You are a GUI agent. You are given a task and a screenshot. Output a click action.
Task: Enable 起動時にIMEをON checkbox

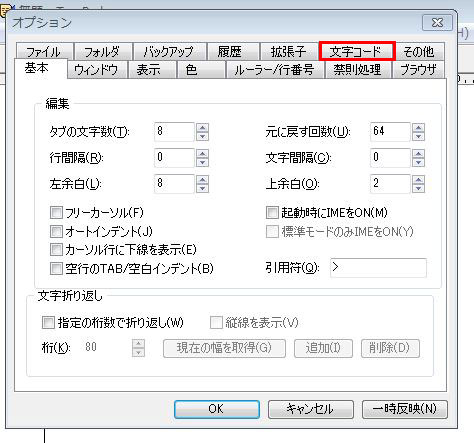coord(272,212)
